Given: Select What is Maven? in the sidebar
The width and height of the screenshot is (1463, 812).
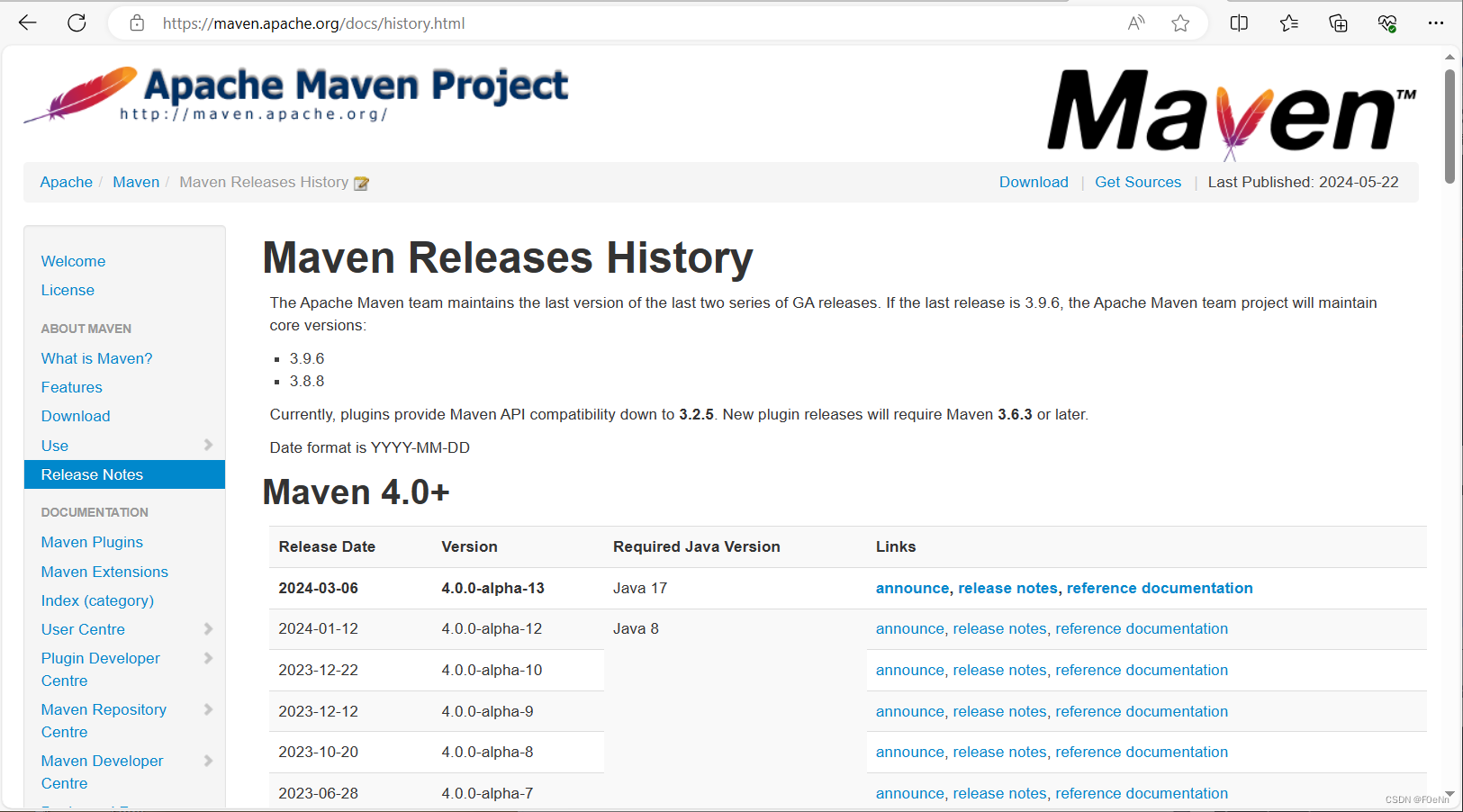Looking at the screenshot, I should [96, 358].
